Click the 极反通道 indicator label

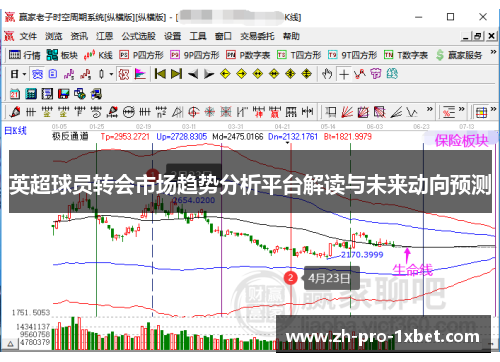pos(70,136)
